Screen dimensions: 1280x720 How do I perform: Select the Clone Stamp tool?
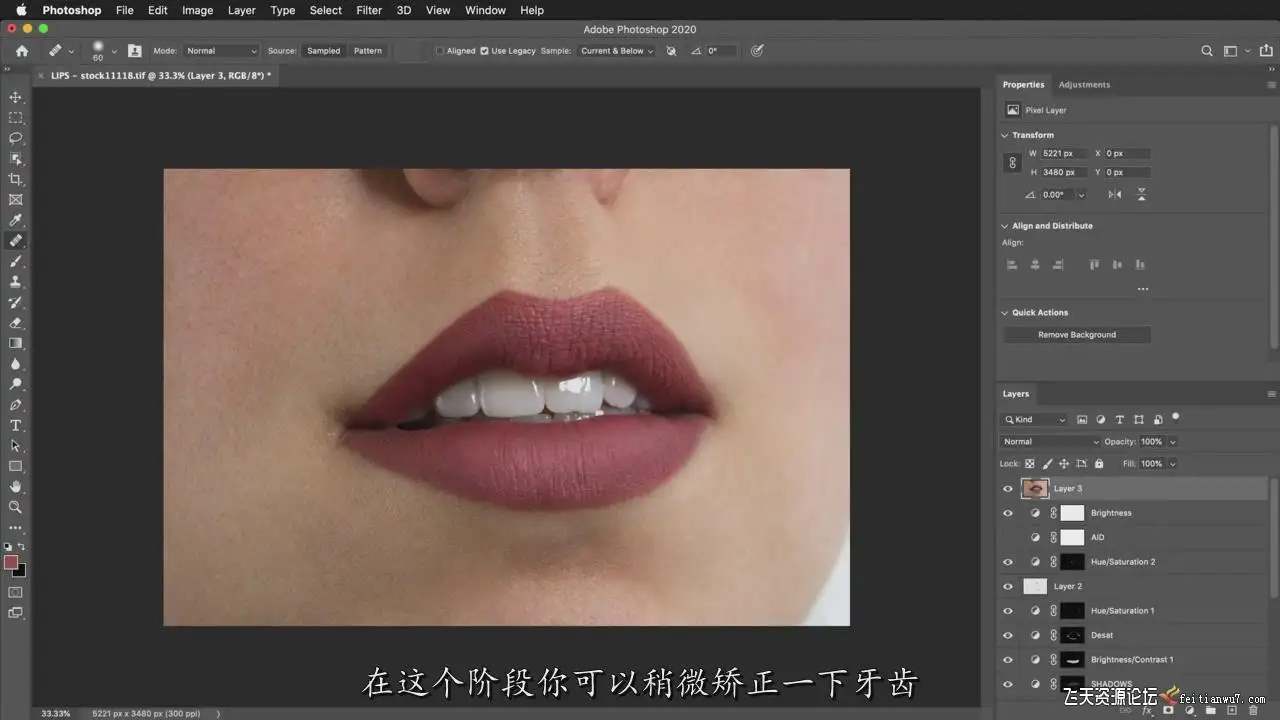click(x=16, y=282)
